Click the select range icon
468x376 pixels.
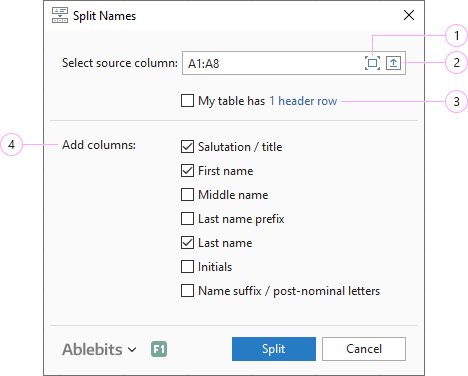[393, 63]
